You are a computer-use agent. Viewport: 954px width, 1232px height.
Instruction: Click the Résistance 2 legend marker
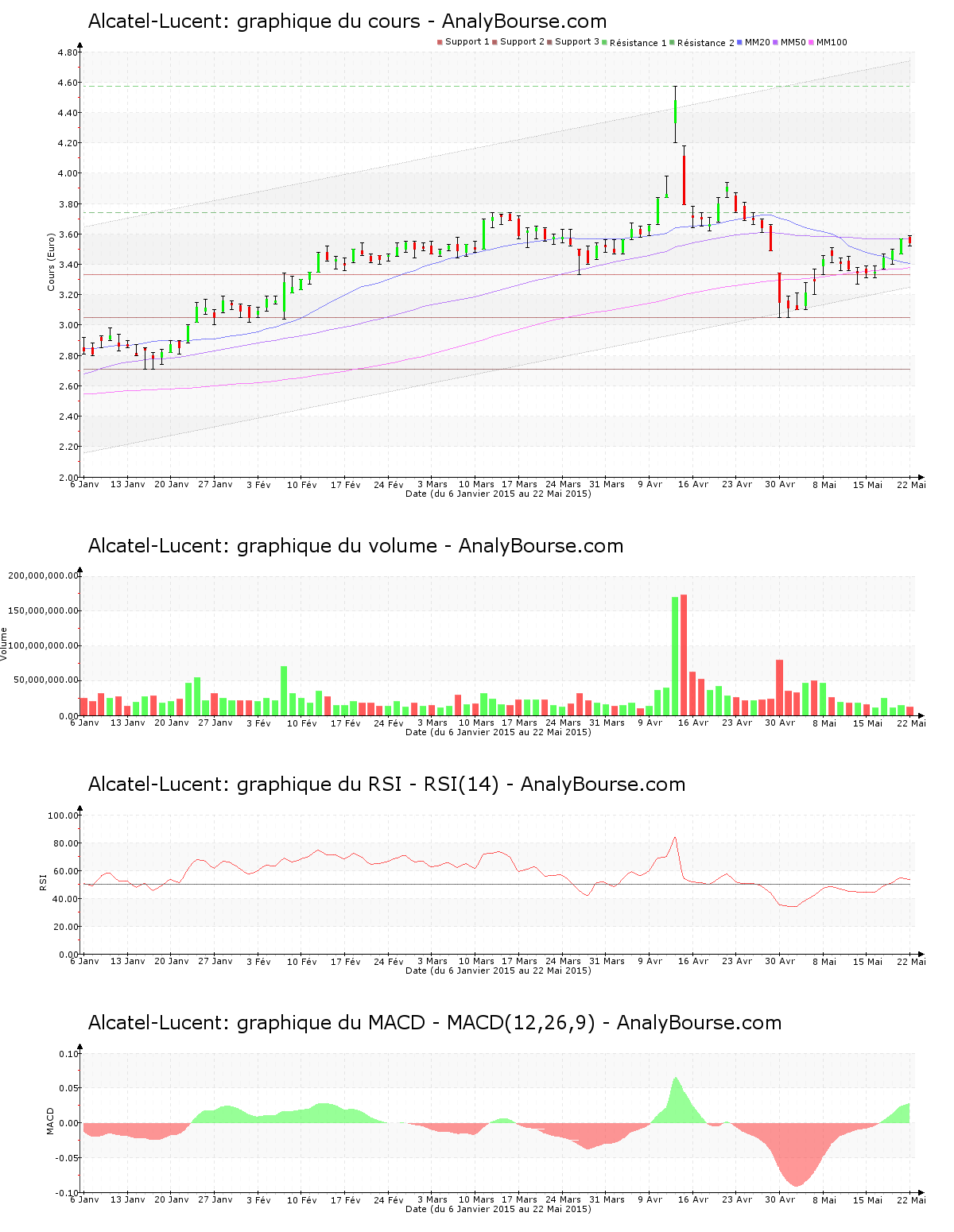[x=672, y=42]
